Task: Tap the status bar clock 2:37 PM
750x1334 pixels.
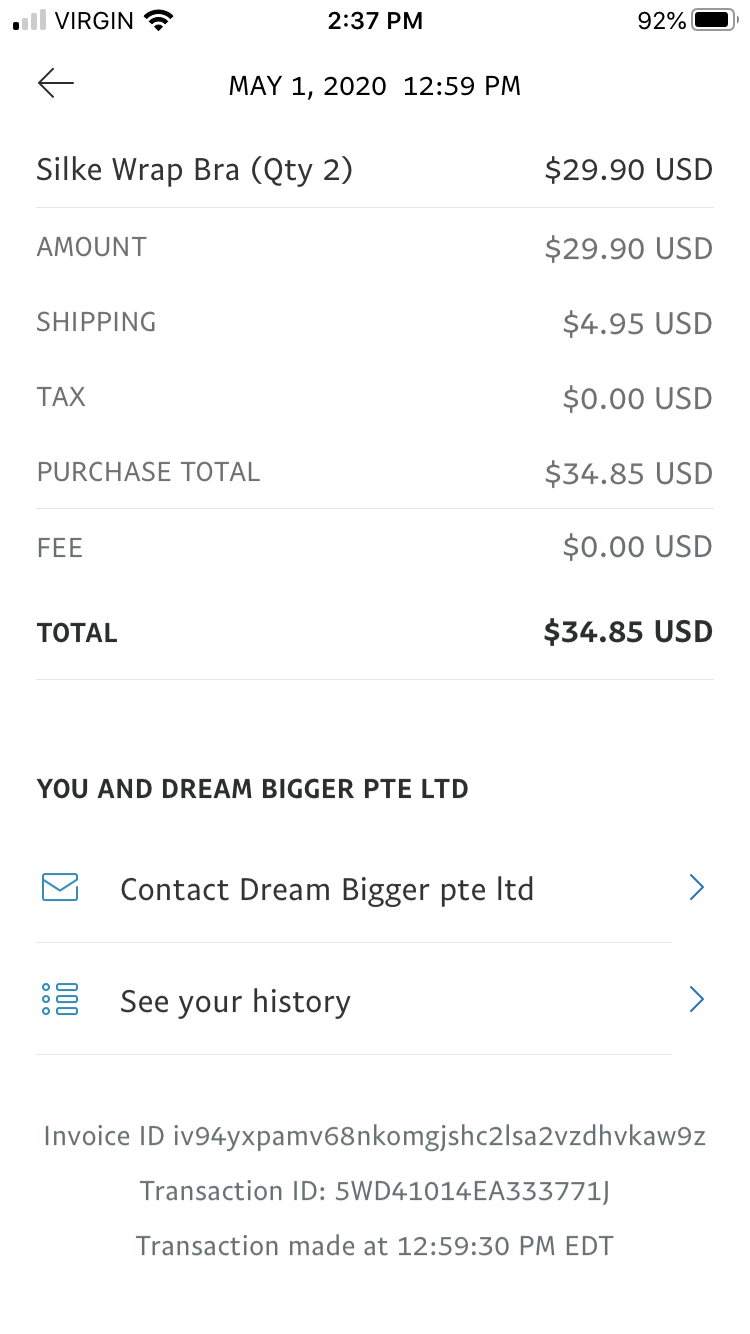Action: [375, 20]
